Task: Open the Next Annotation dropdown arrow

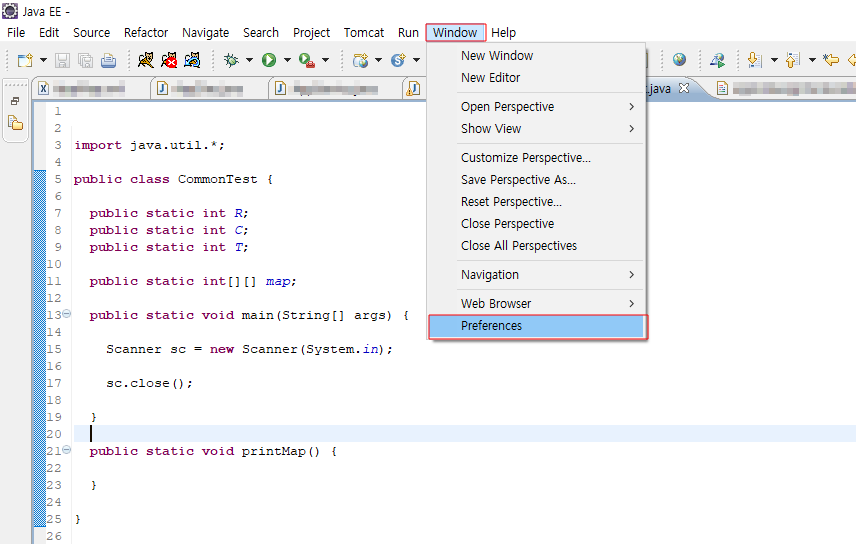Action: (x=774, y=60)
